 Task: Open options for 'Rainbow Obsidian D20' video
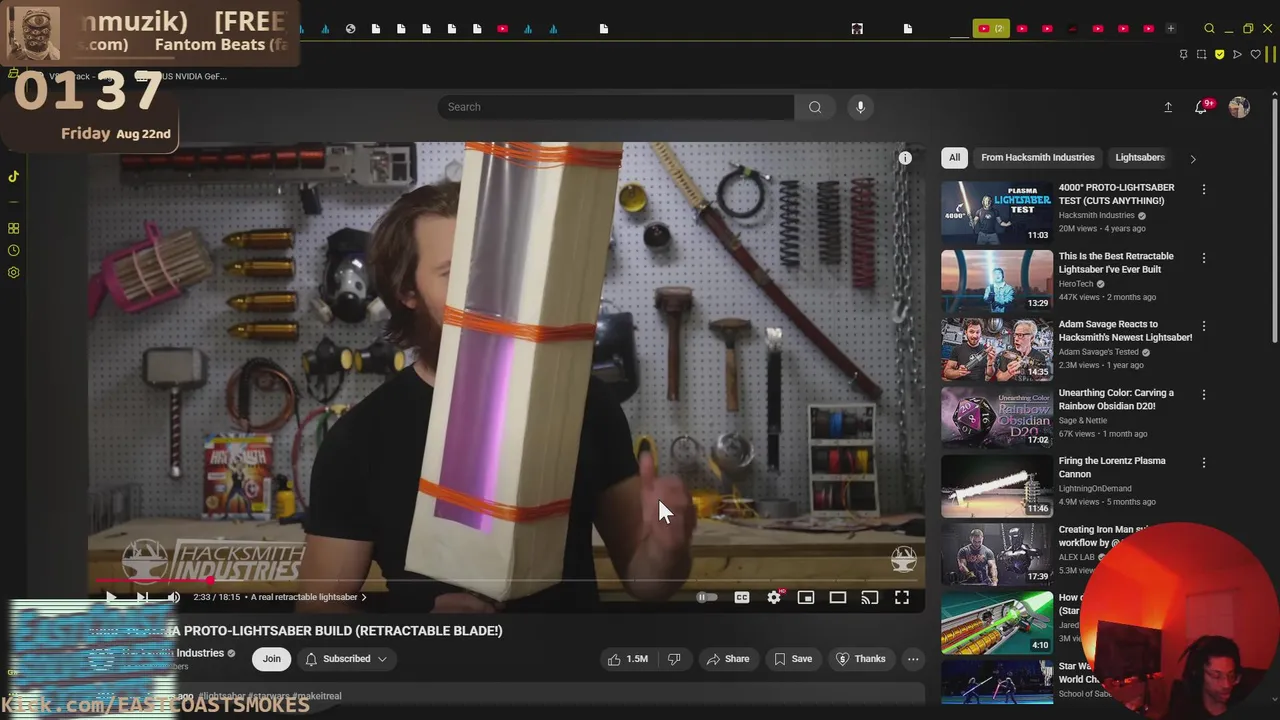(1204, 394)
